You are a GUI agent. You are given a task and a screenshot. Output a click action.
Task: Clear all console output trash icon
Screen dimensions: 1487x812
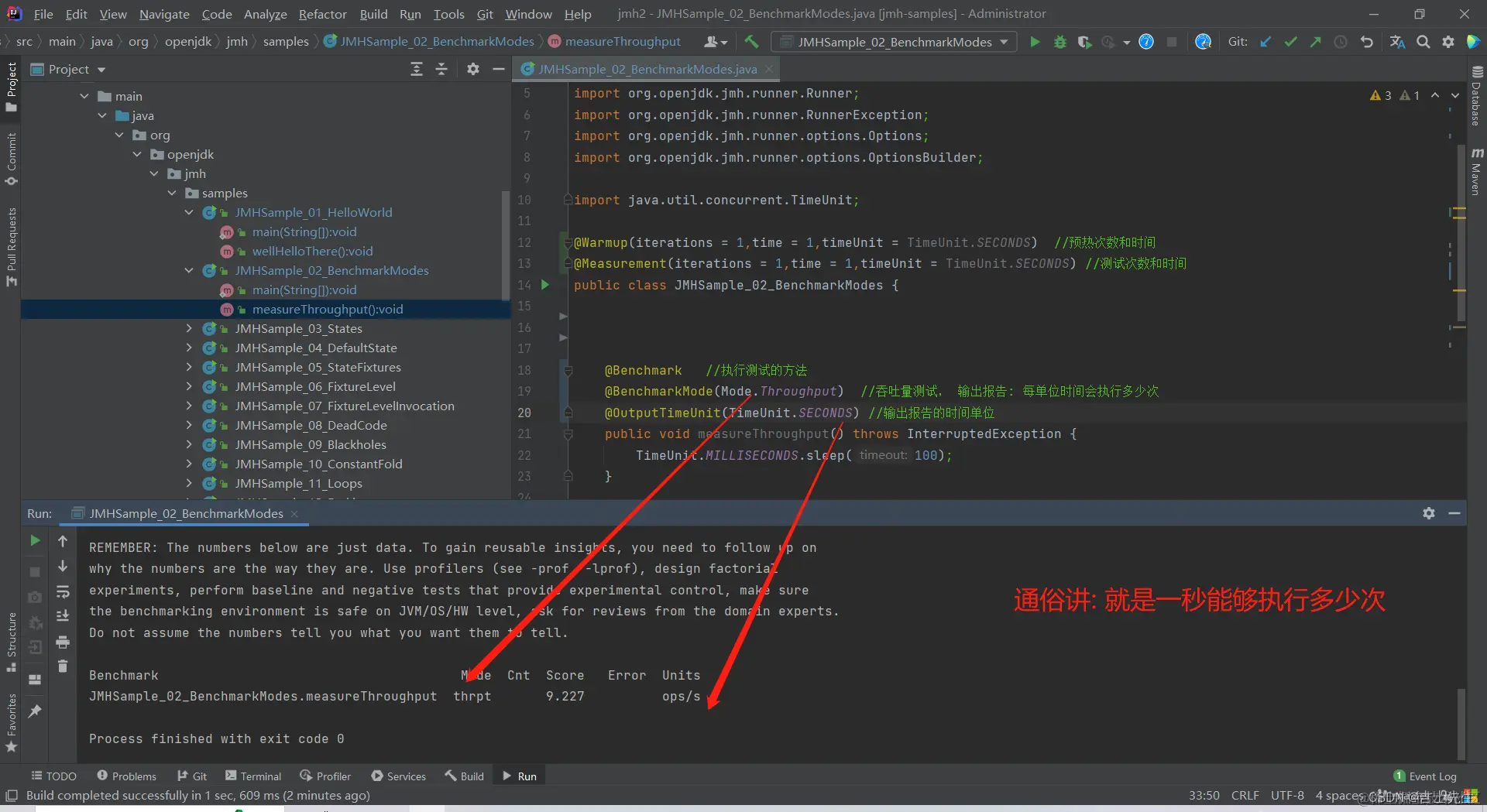pyautogui.click(x=63, y=666)
